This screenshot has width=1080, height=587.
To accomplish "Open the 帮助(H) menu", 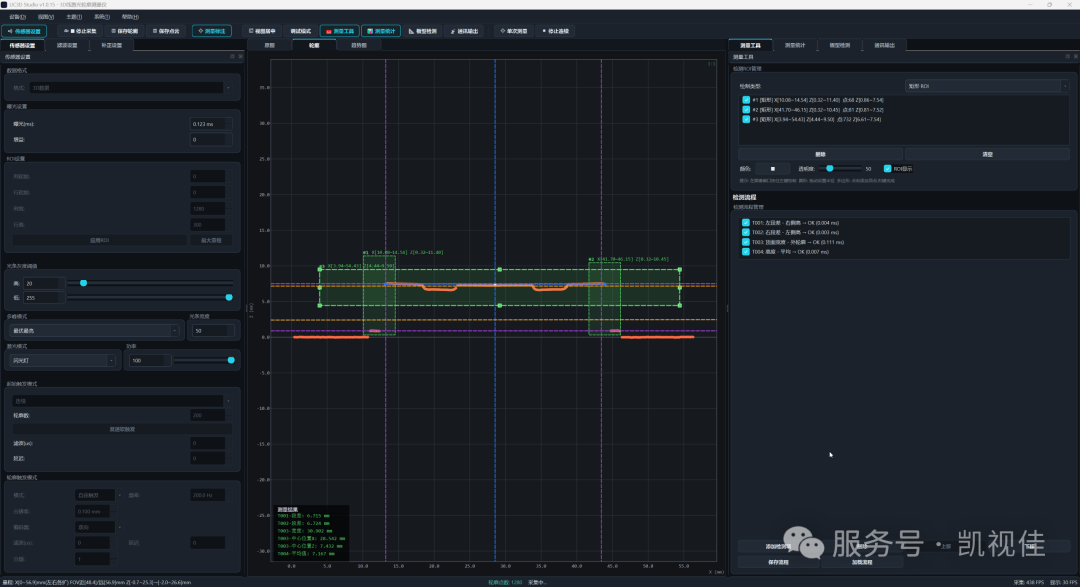I will 130,17.
